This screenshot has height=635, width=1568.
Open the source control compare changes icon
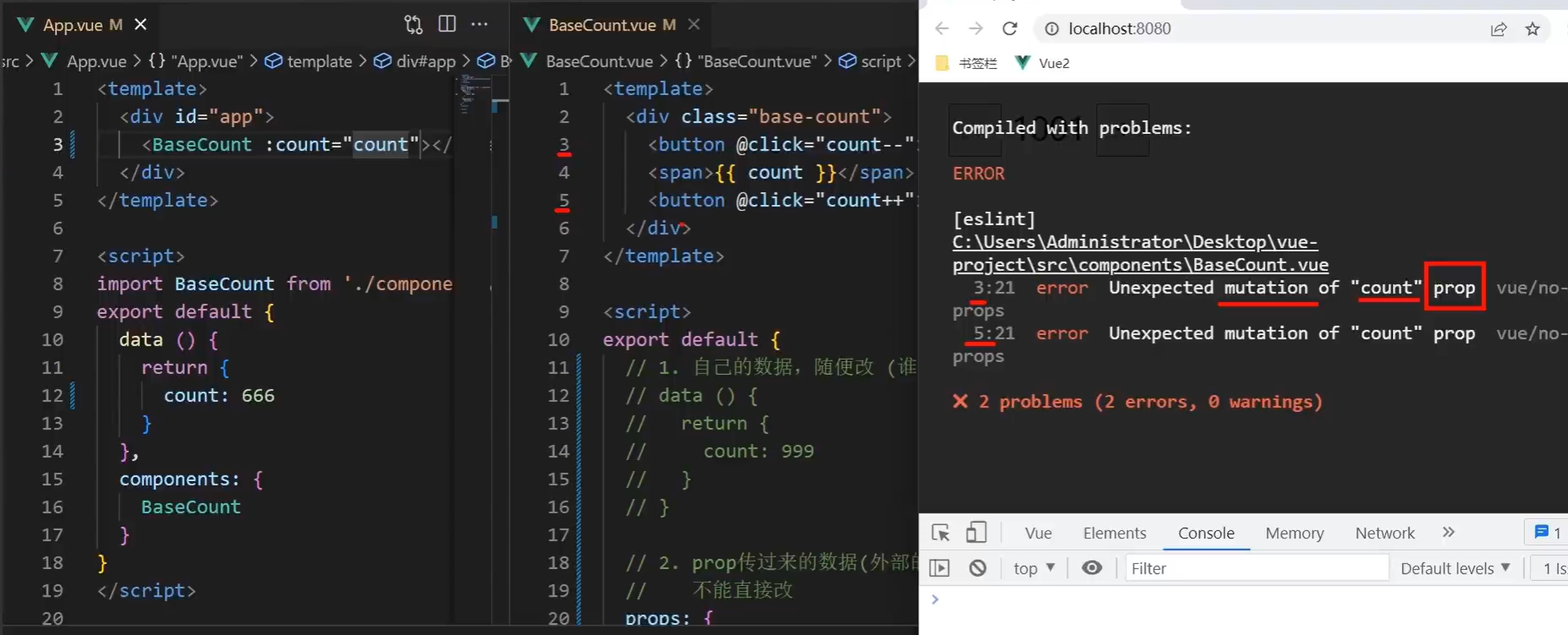[x=413, y=25]
